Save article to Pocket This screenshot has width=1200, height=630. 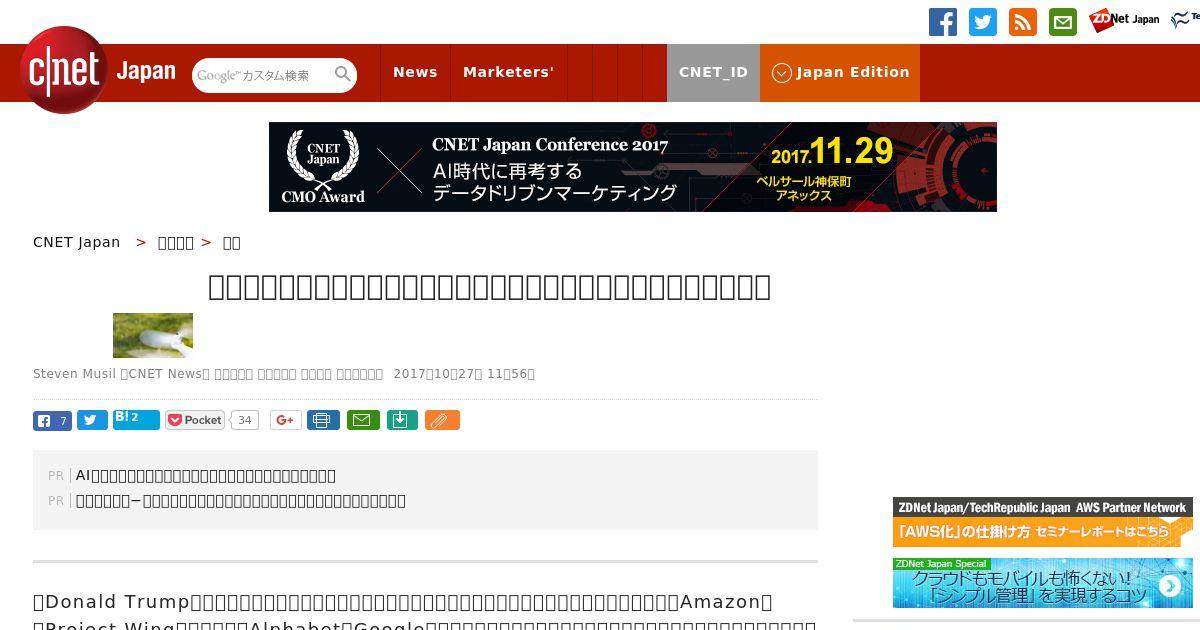196,420
